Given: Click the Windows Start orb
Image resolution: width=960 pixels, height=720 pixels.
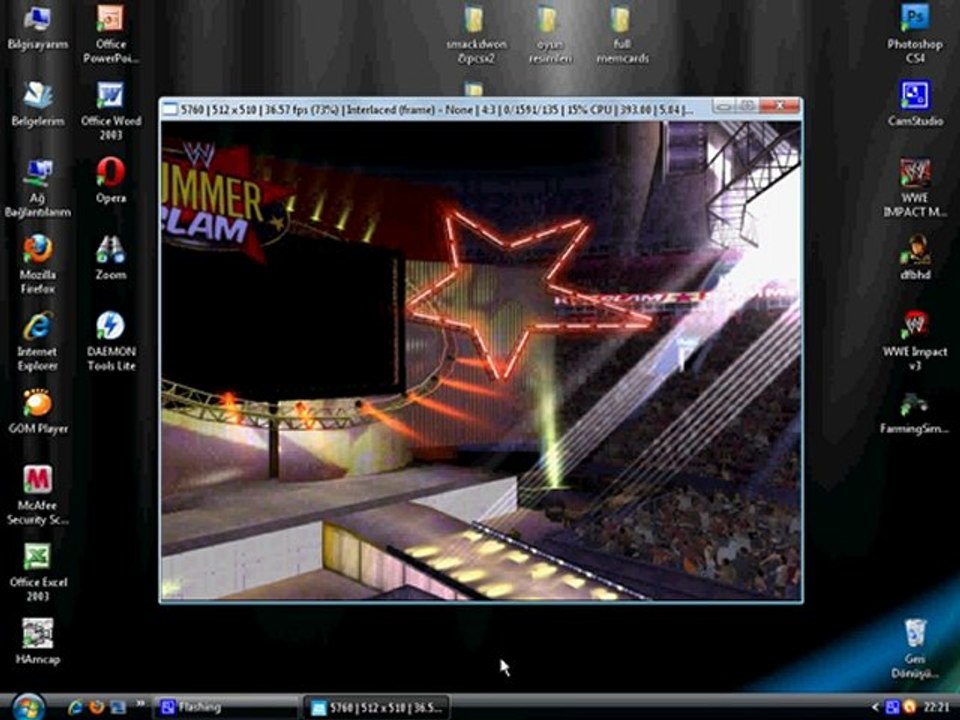Looking at the screenshot, I should [28, 707].
